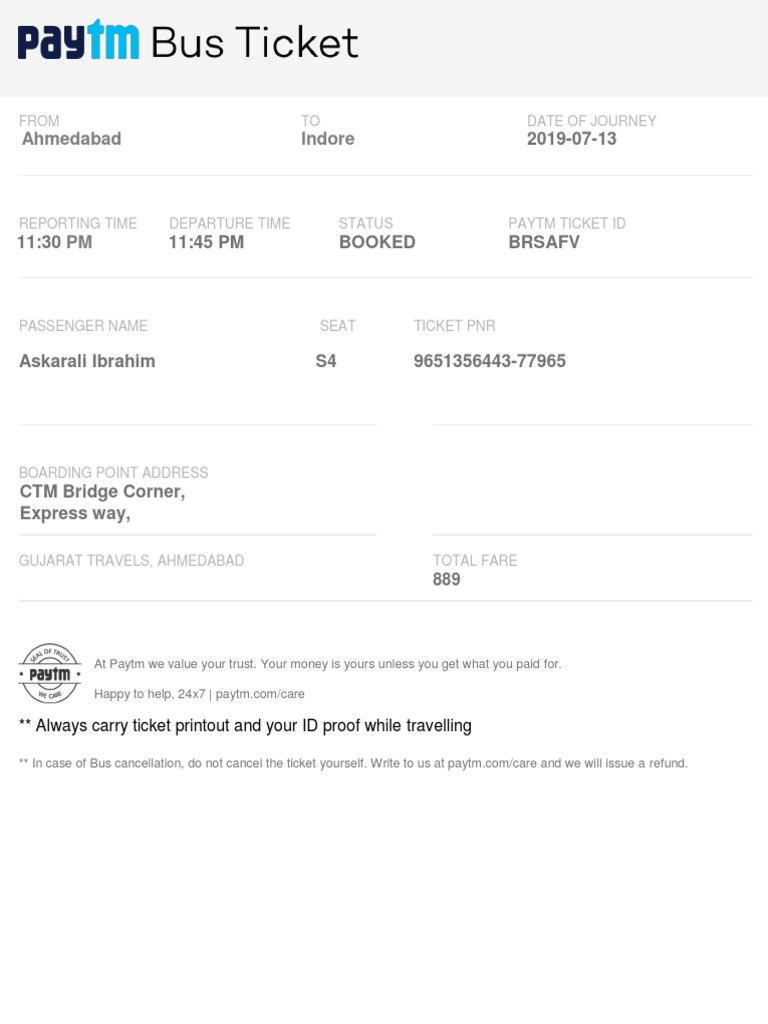The image size is (768, 1024).
Task: Select the Ahmedabad origin city text
Action: pos(71,139)
